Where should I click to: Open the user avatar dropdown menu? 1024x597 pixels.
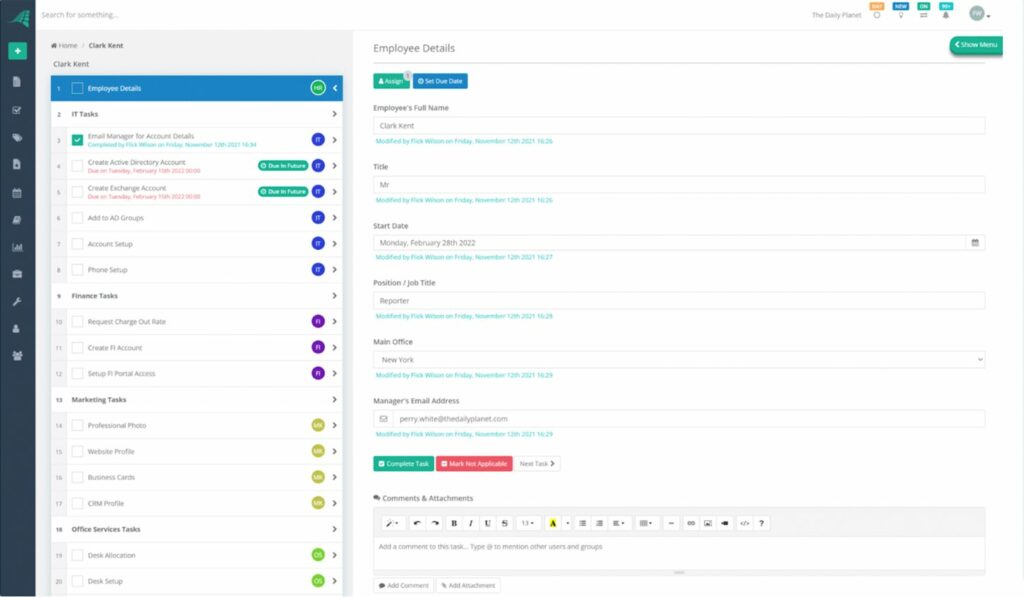(x=979, y=15)
